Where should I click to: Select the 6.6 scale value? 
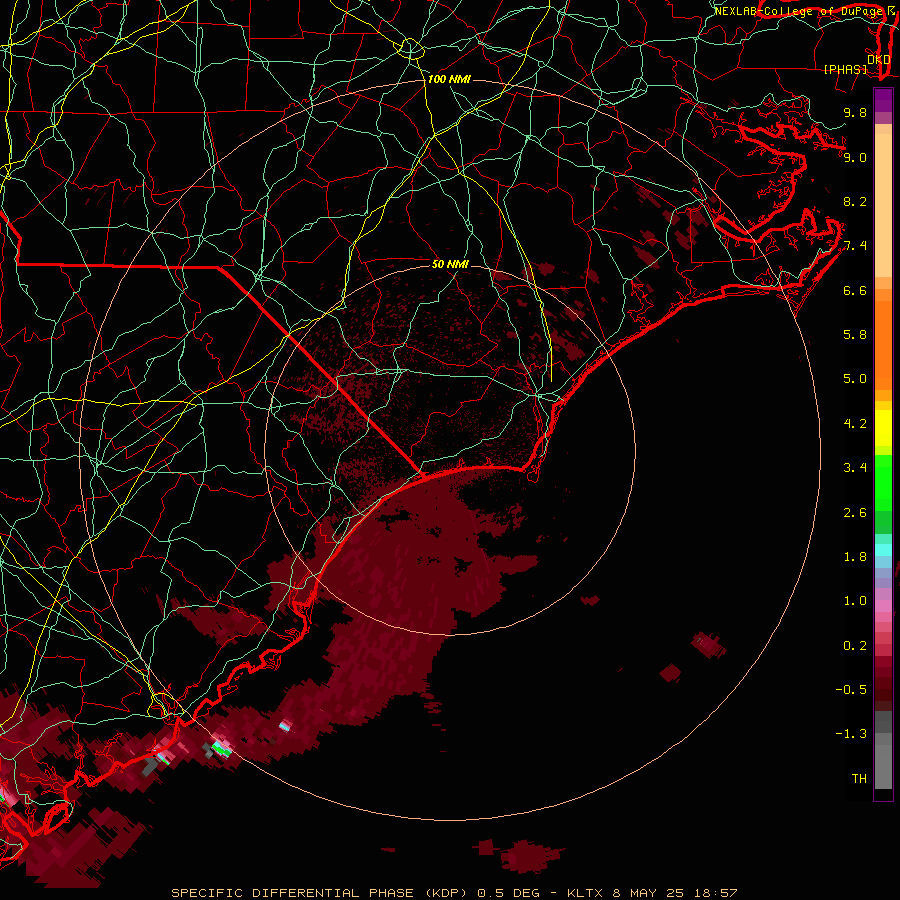pyautogui.click(x=855, y=290)
